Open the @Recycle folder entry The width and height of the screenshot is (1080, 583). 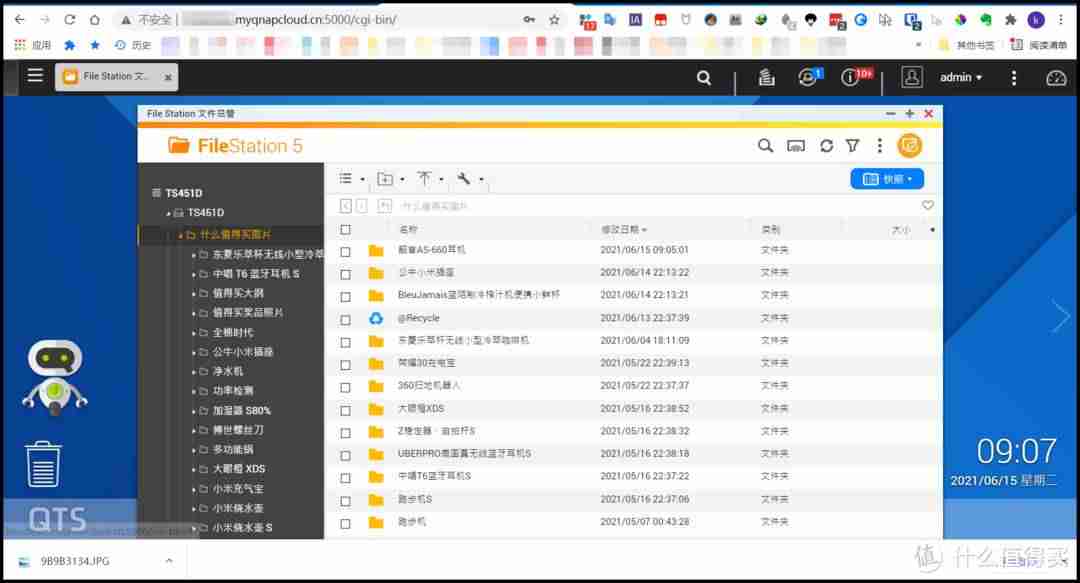(x=418, y=318)
